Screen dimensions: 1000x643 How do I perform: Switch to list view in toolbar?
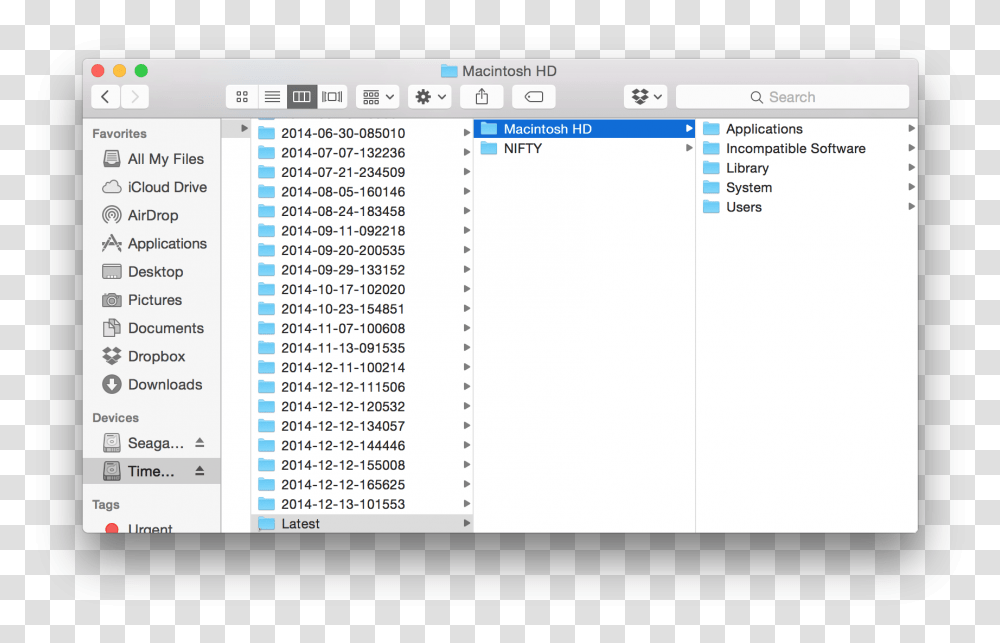click(x=272, y=97)
